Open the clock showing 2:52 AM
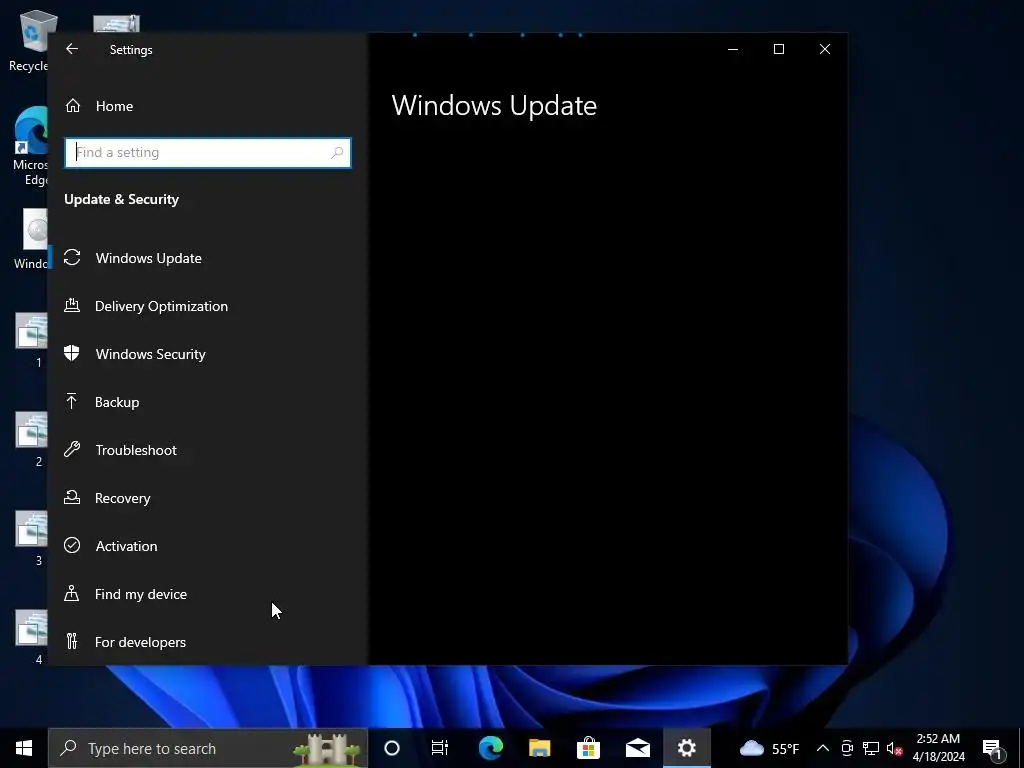Viewport: 1024px width, 768px height. pyautogui.click(x=938, y=748)
